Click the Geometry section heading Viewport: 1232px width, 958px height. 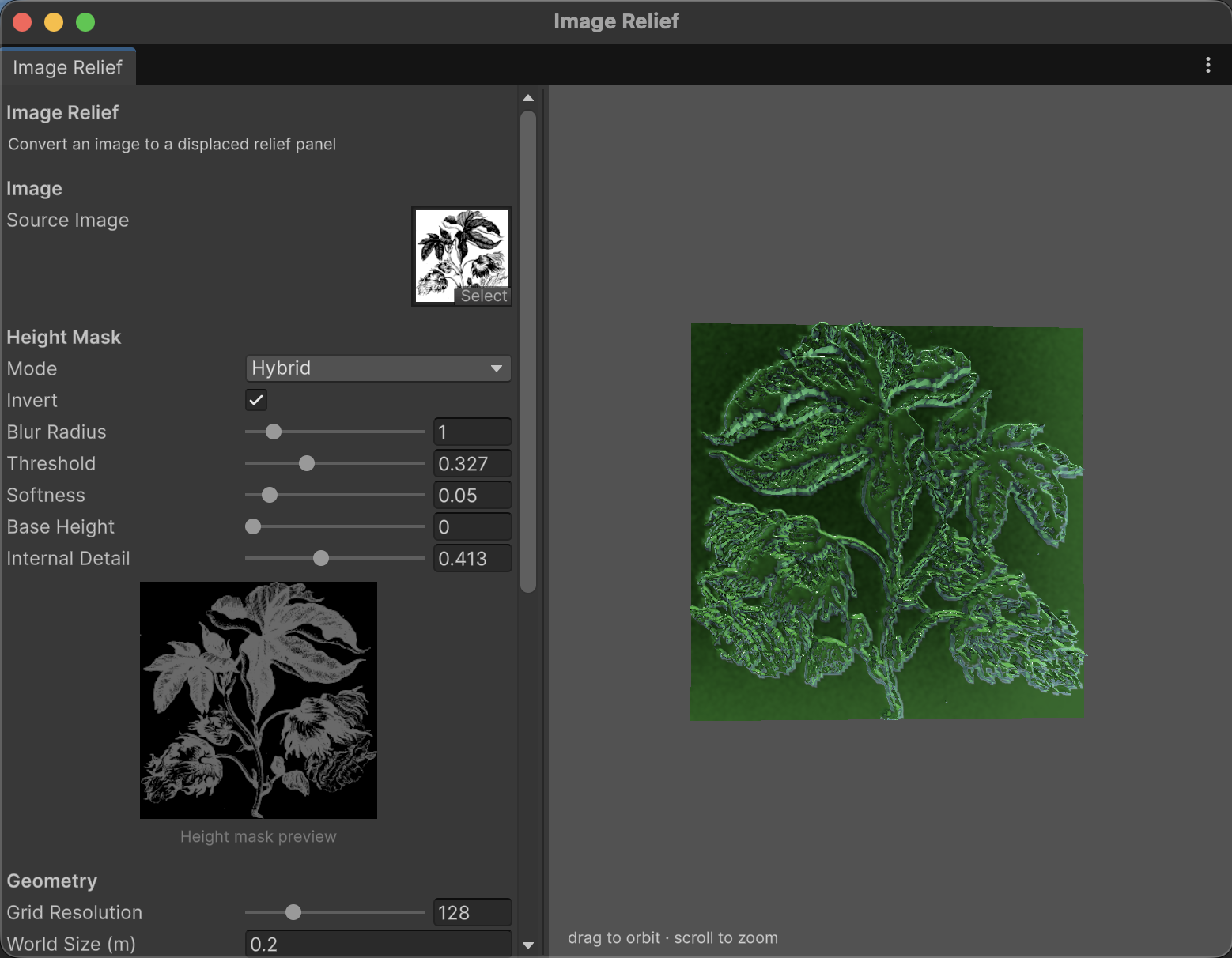[x=52, y=881]
